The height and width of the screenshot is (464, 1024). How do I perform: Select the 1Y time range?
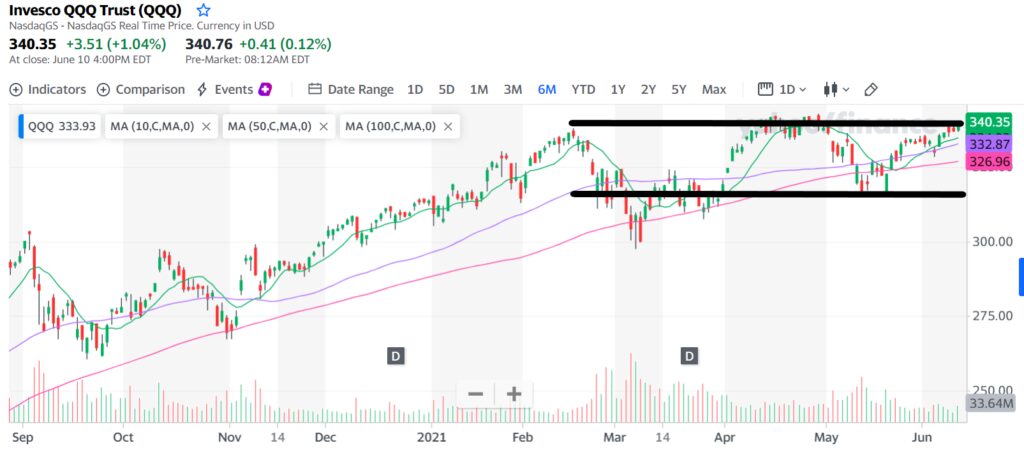point(618,90)
